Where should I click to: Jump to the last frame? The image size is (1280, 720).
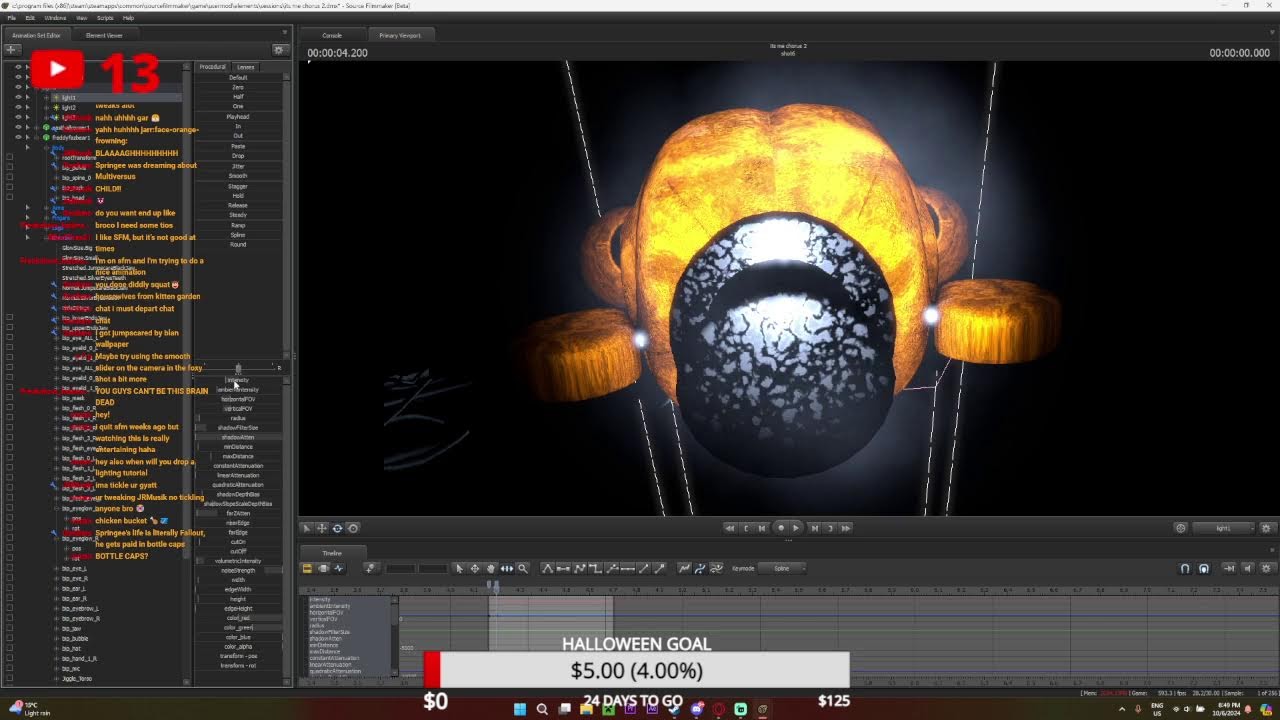846,528
